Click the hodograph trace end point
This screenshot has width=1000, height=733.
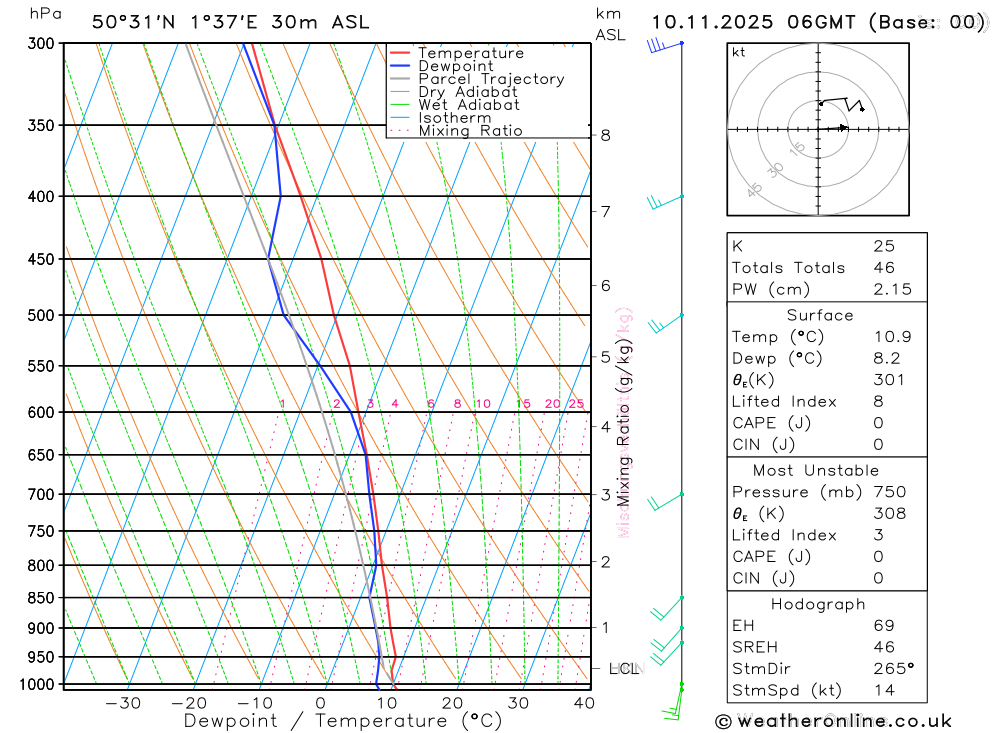pos(862,110)
